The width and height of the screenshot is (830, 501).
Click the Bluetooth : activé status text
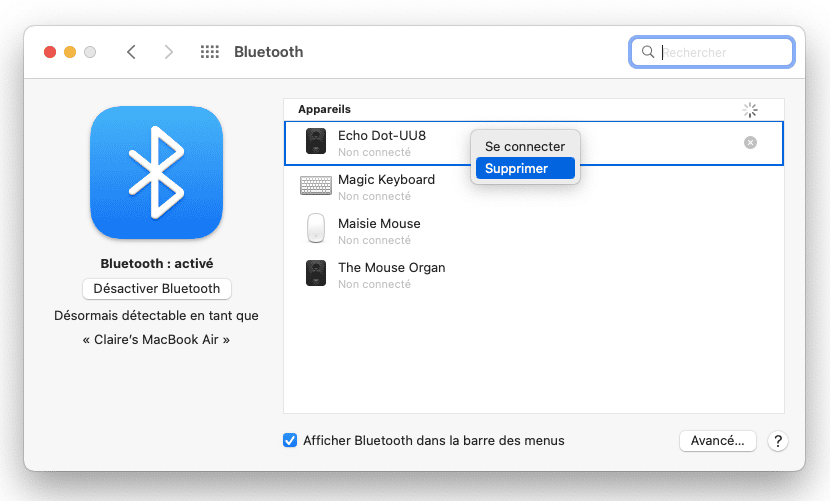pyautogui.click(x=157, y=264)
